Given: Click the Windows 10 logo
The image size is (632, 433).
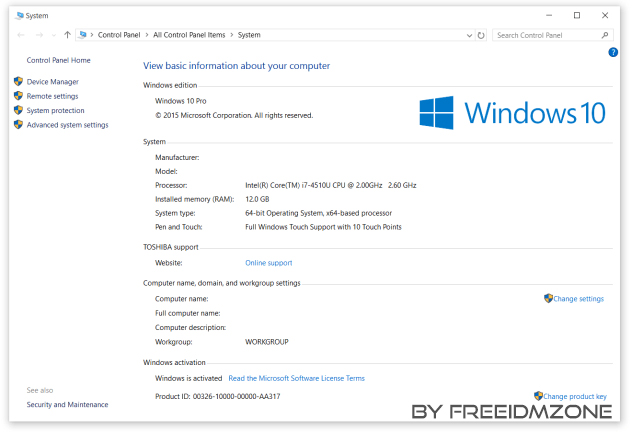Looking at the screenshot, I should [512, 113].
